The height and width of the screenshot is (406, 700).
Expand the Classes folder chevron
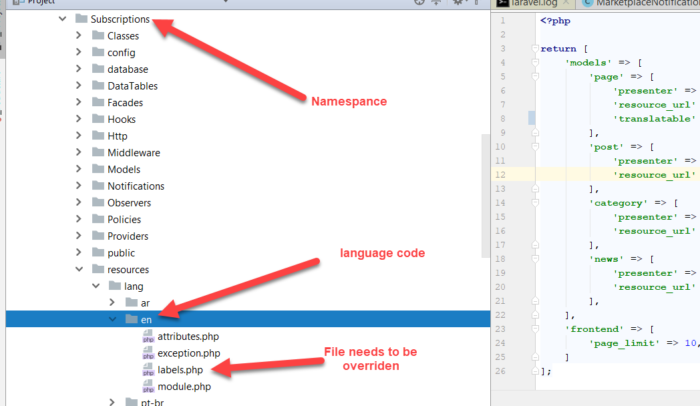point(79,35)
